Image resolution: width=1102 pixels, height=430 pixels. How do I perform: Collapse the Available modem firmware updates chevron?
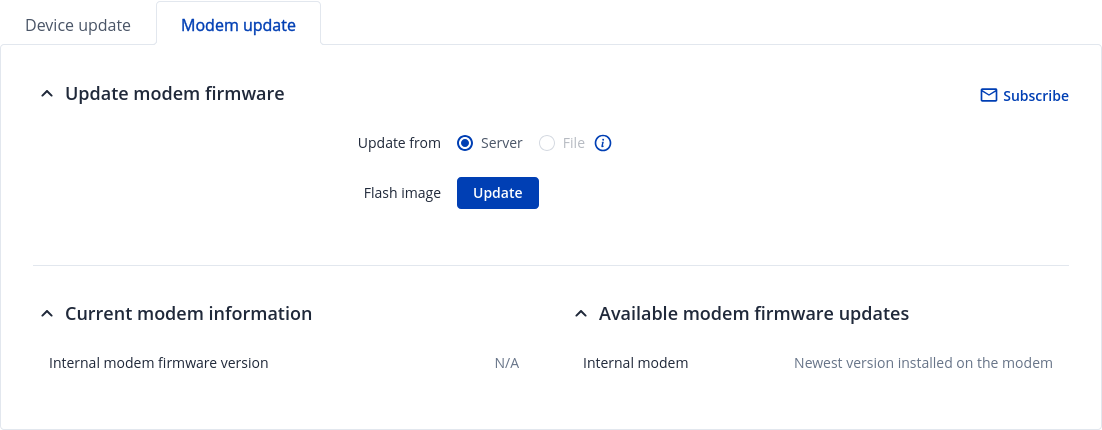pos(580,314)
